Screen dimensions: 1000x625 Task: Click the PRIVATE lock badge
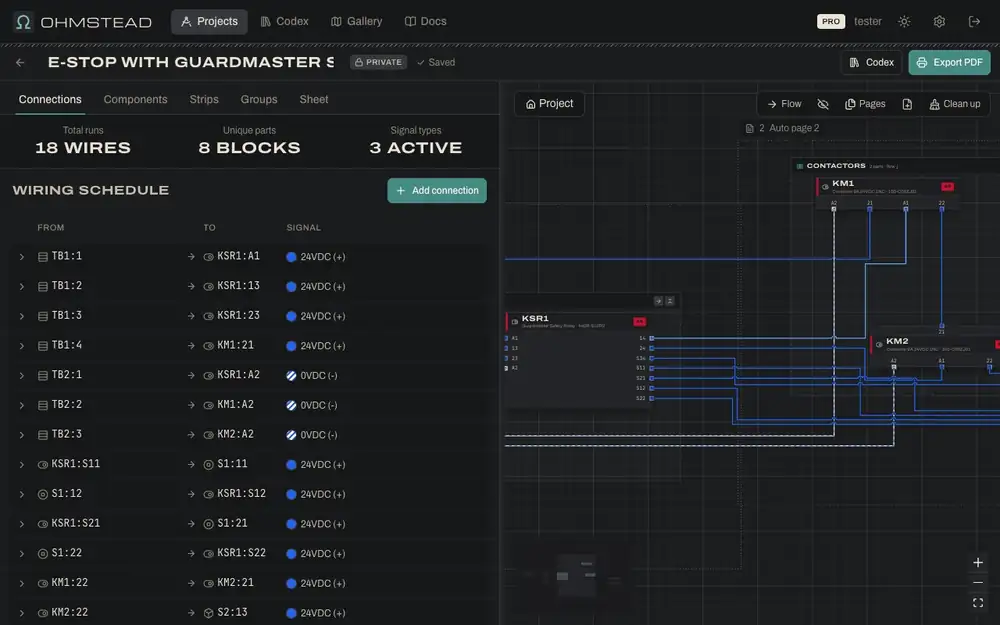[378, 62]
